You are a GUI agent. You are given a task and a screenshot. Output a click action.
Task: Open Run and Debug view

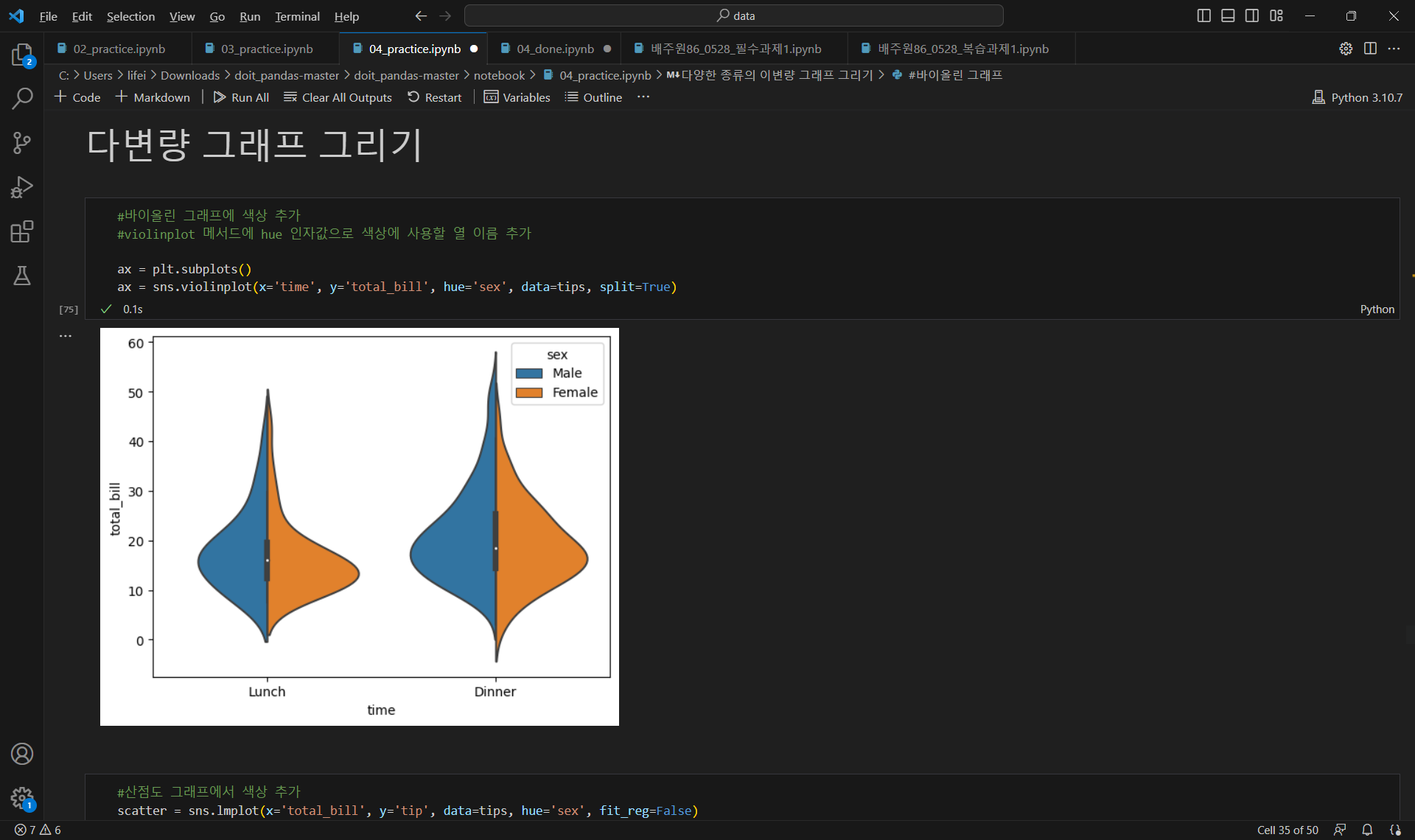click(x=22, y=187)
